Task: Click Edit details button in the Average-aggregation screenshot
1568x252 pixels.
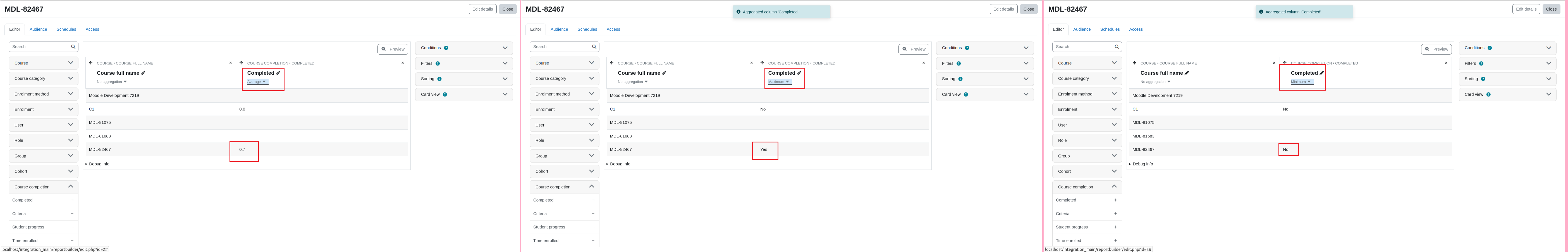Action: tap(483, 9)
